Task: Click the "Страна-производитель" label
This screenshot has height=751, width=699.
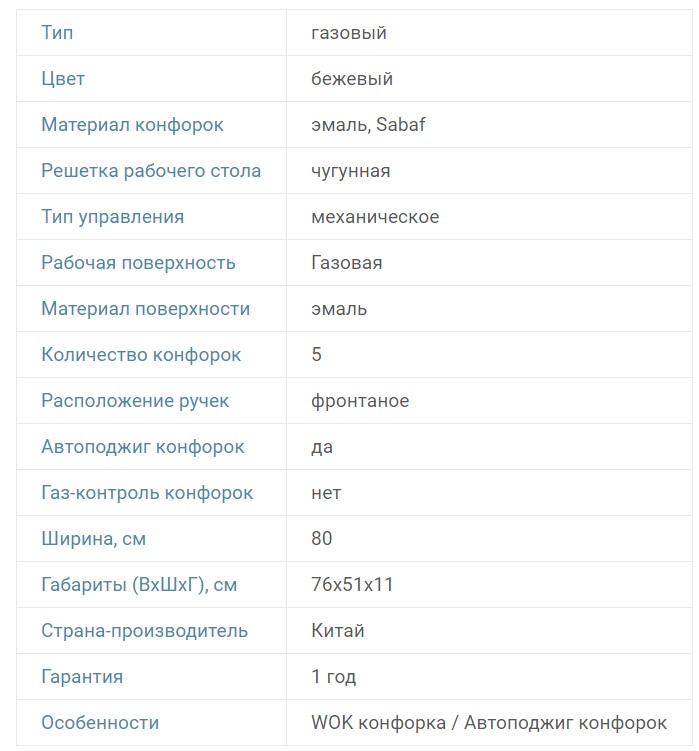Action: click(x=144, y=631)
